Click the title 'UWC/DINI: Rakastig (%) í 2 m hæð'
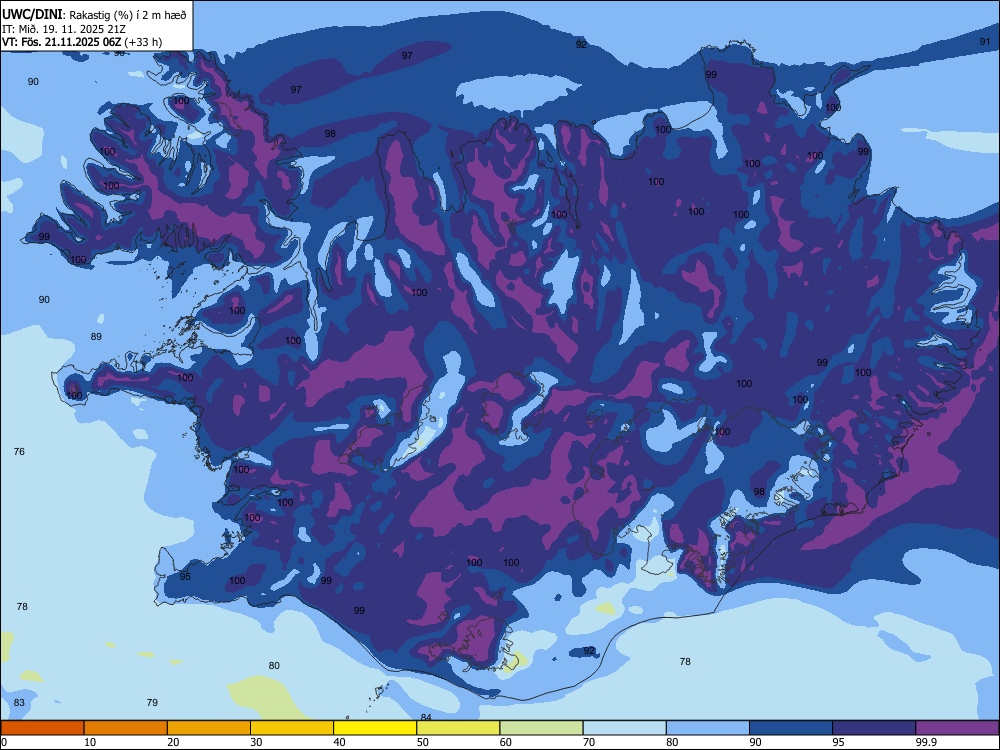This screenshot has width=1000, height=750. [x=94, y=15]
